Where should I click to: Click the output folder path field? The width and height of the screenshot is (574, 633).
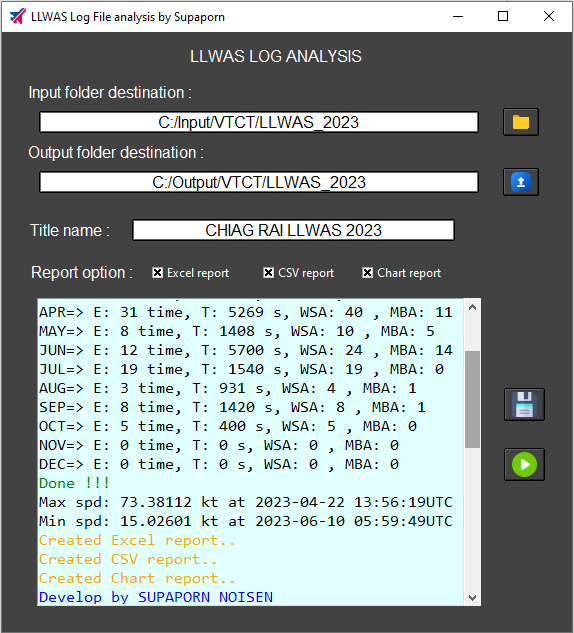(259, 182)
